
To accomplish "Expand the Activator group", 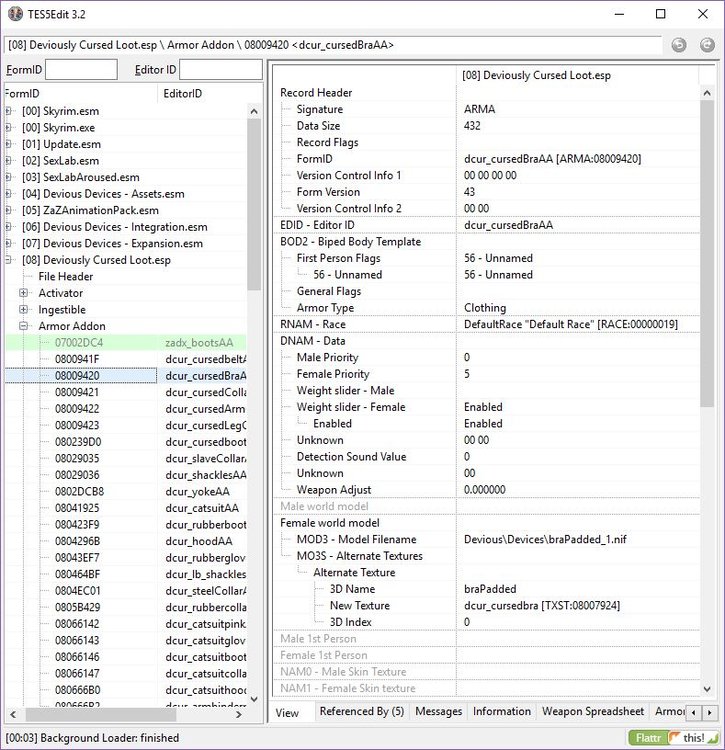I will point(23,293).
